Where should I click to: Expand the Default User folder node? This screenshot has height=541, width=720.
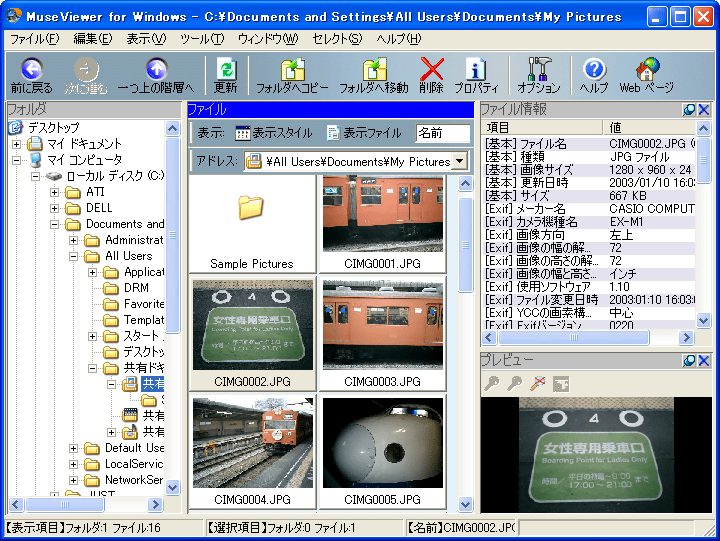[x=74, y=448]
